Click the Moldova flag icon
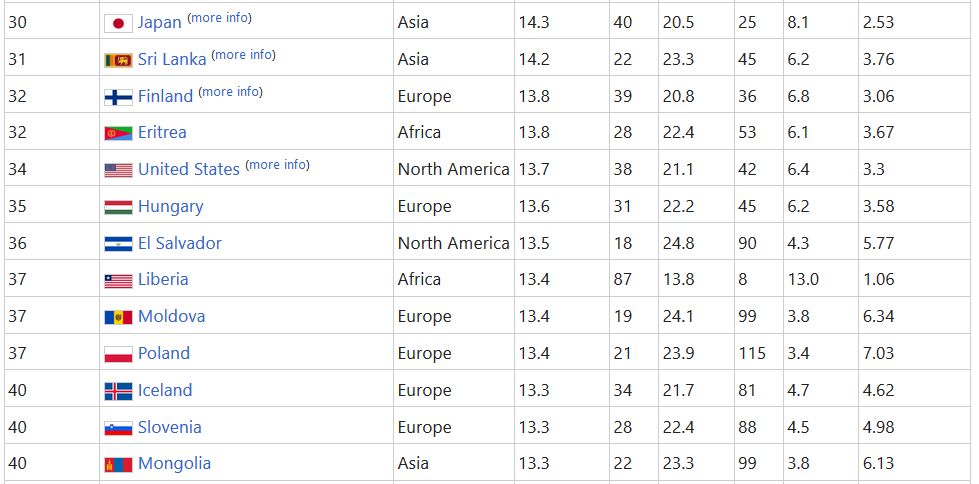 point(118,317)
